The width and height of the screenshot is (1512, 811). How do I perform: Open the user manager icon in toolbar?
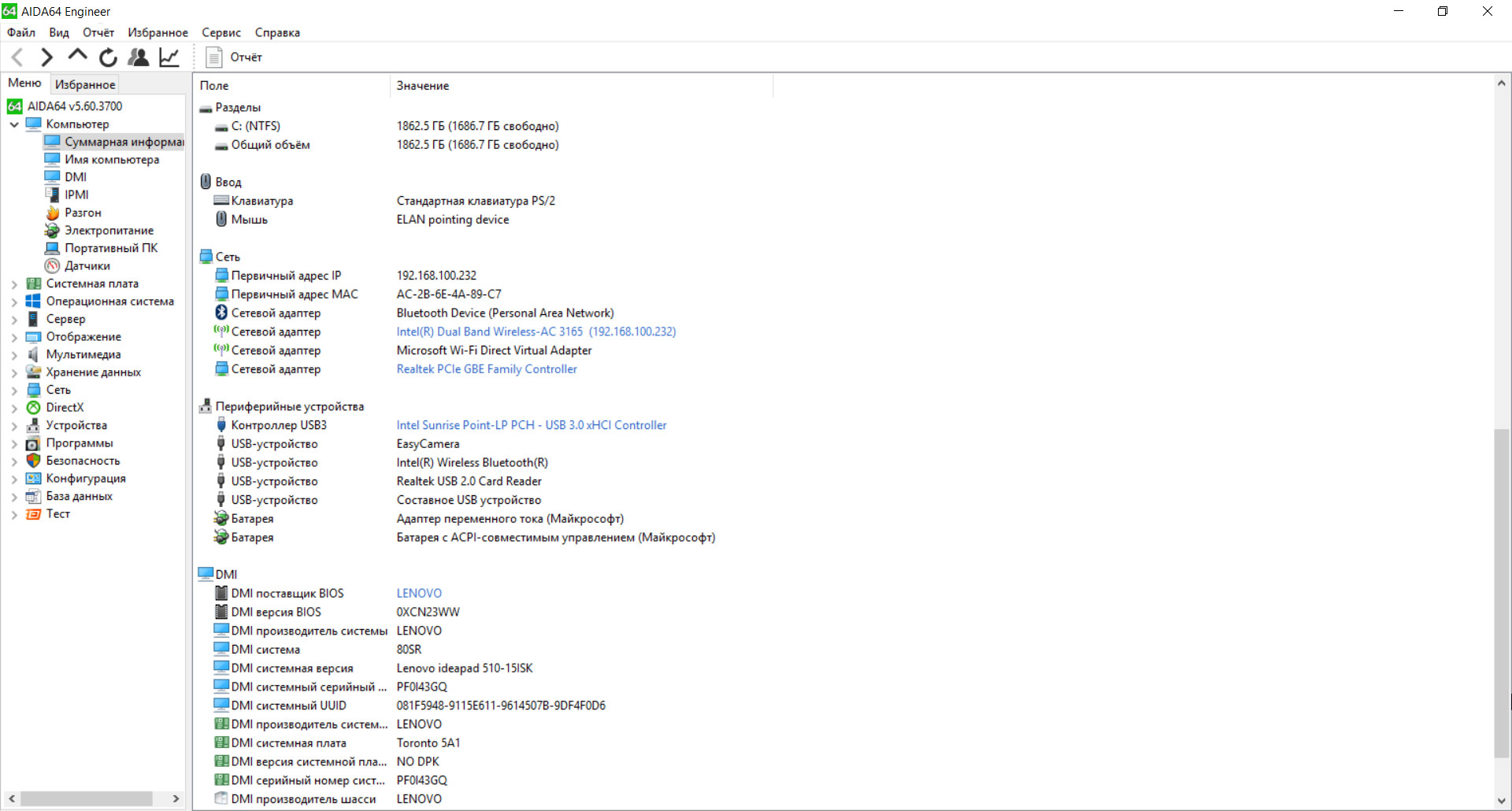[x=138, y=57]
